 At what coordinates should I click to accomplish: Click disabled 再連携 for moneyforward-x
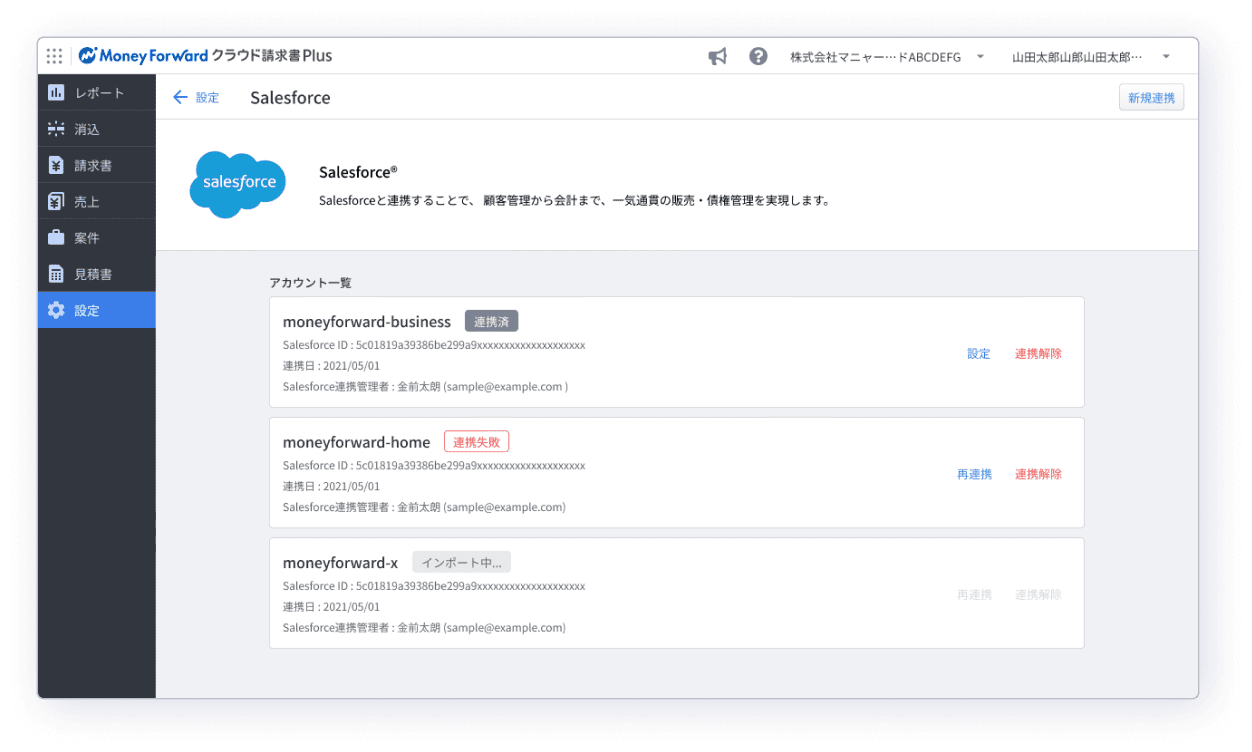(974, 595)
